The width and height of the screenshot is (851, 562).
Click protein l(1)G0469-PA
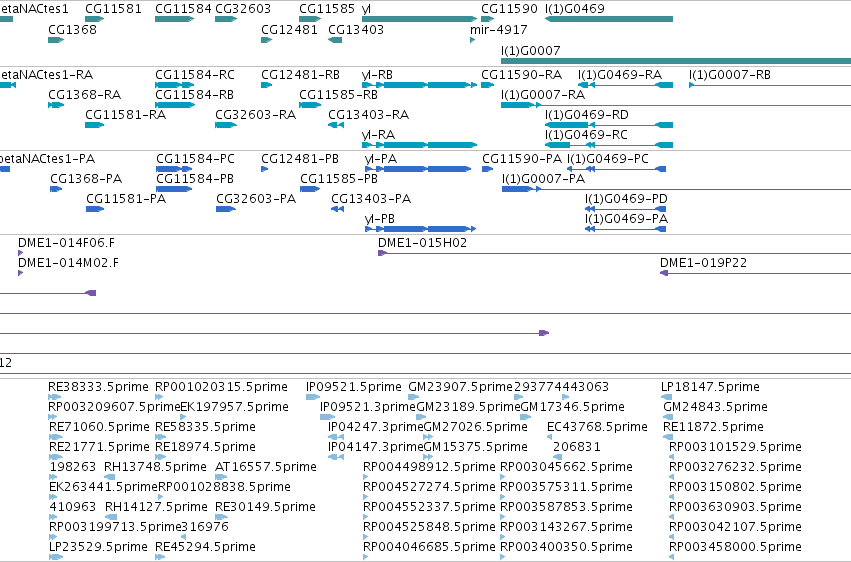pos(626,219)
